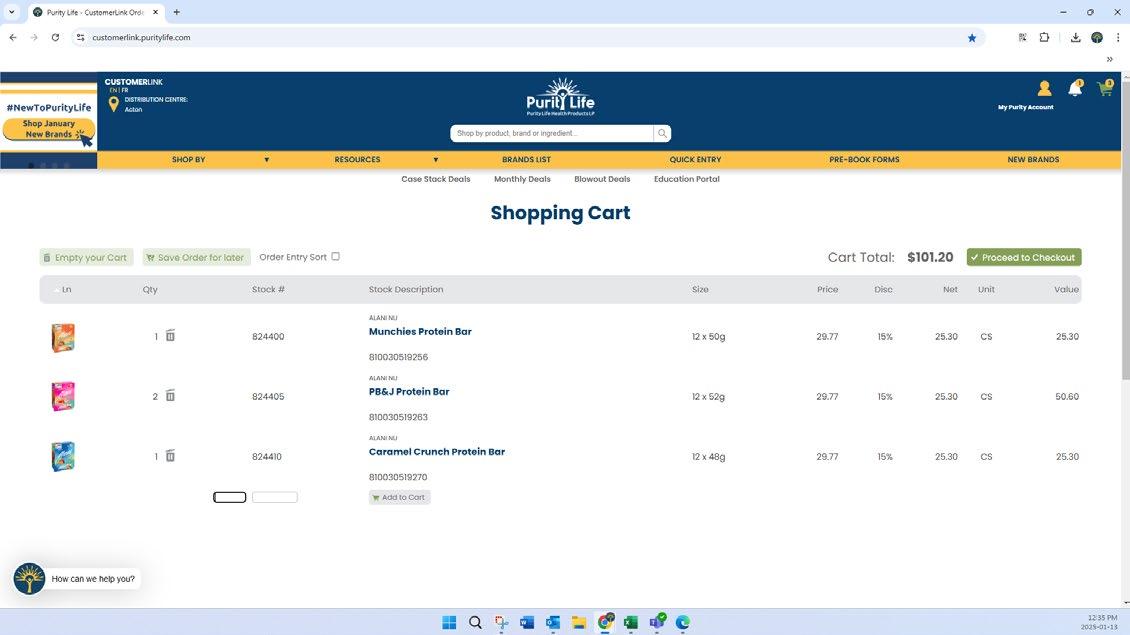
Task: Click Shop January New Brands banner
Action: point(48,129)
